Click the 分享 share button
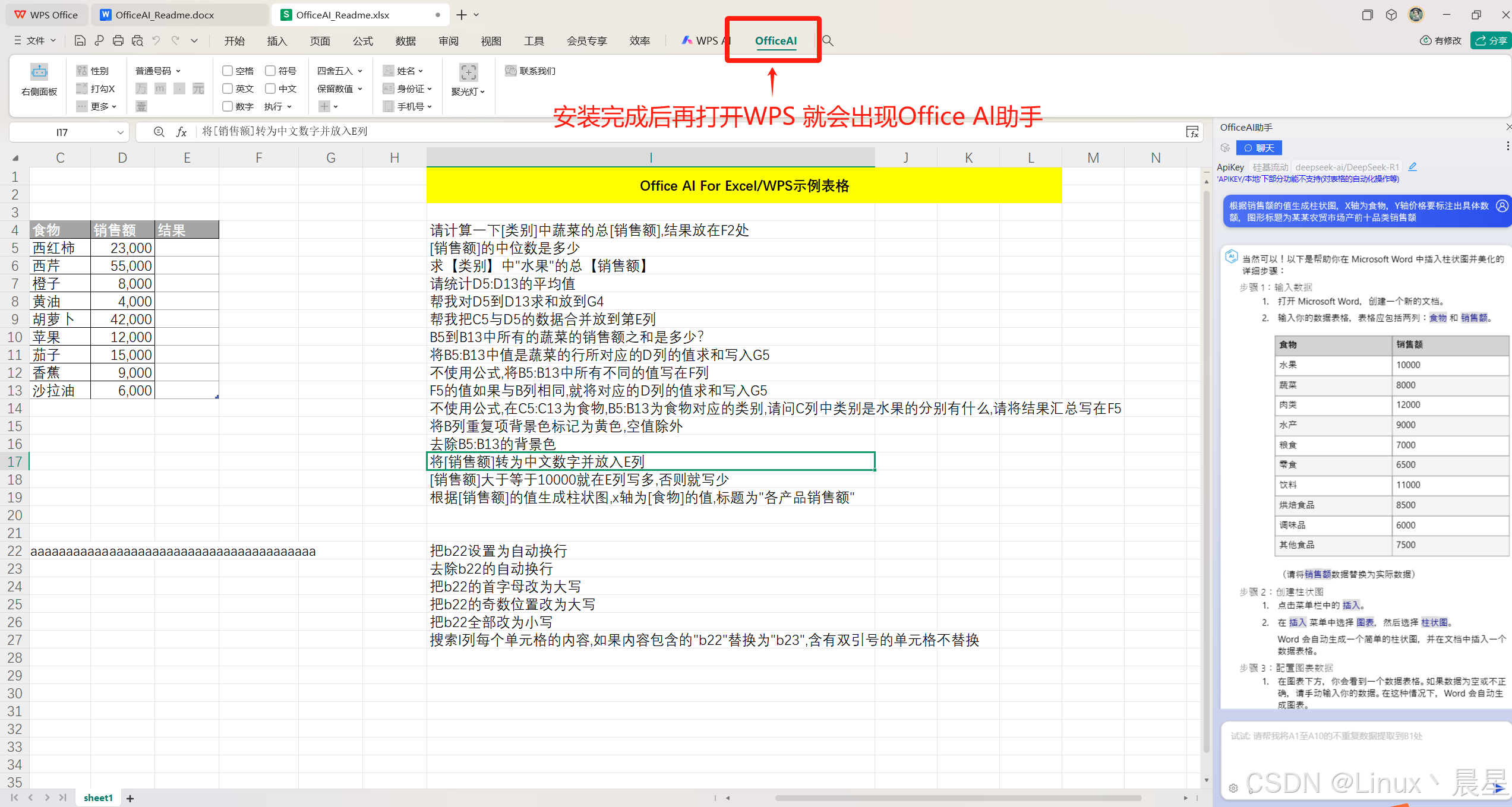This screenshot has width=1512, height=807. point(1491,41)
